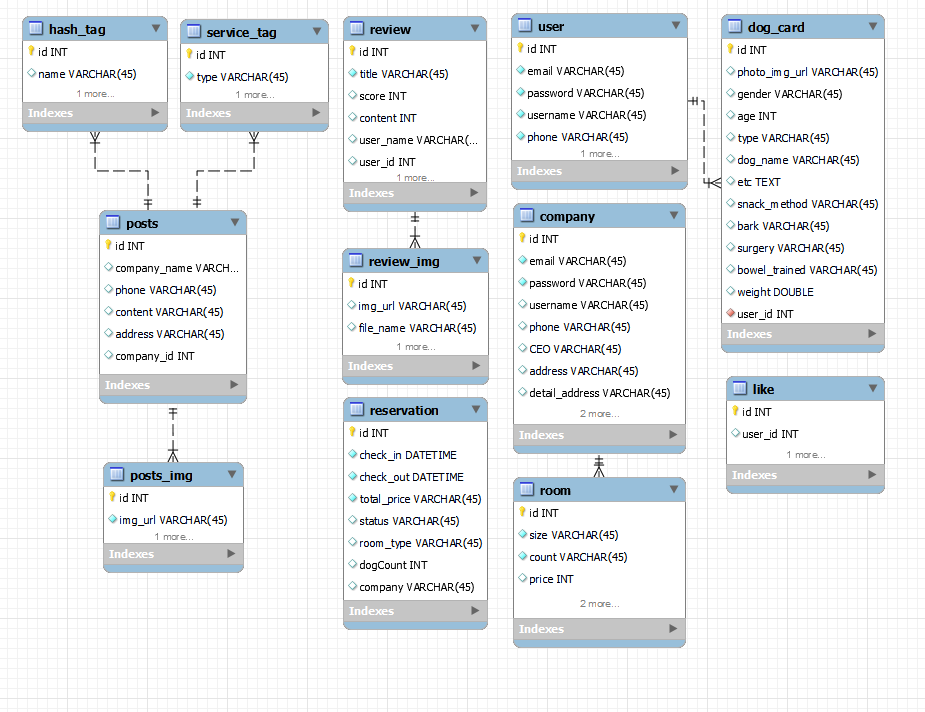Image resolution: width=925 pixels, height=712 pixels.
Task: Click the red foreign key icon of user_id in dog_card
Action: coord(731,313)
